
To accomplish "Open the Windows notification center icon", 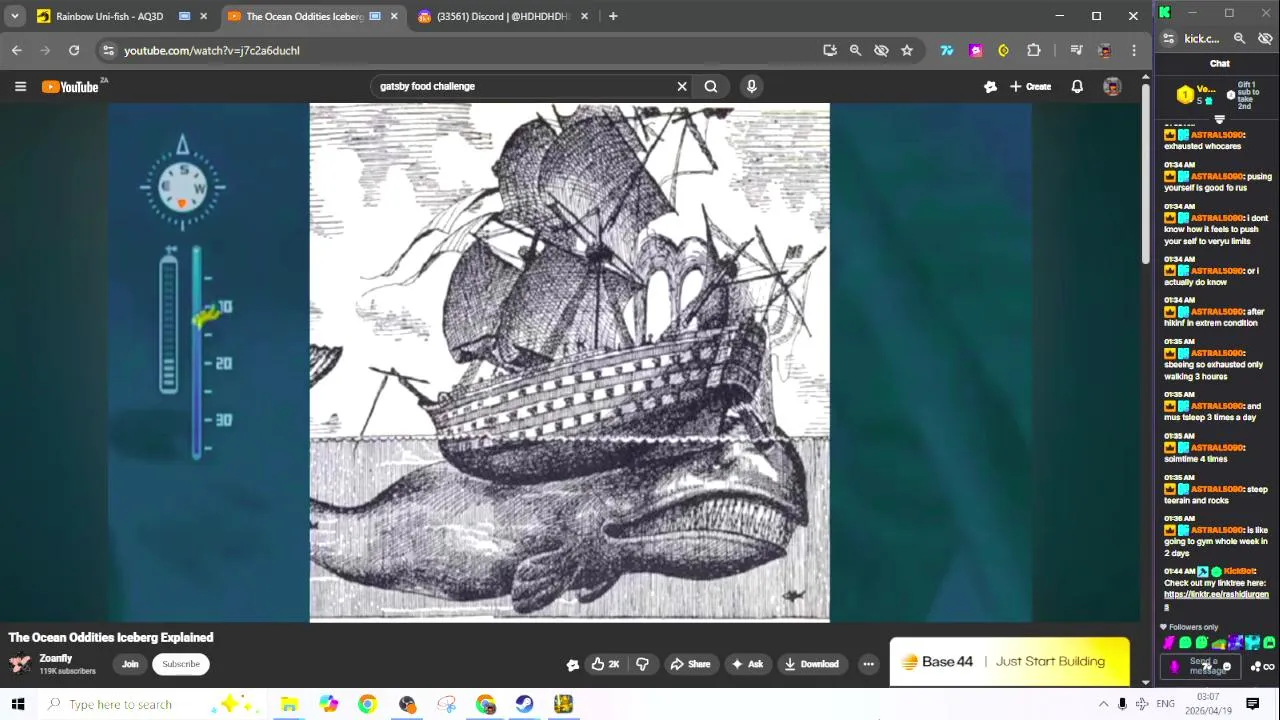I will (x=1252, y=704).
